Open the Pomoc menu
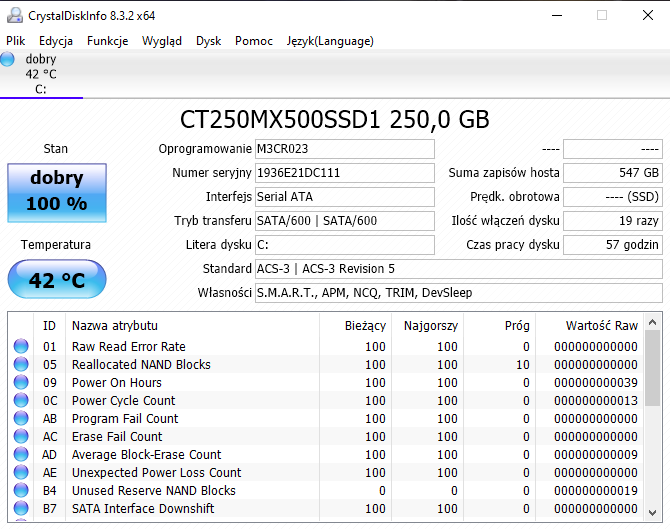 253,41
